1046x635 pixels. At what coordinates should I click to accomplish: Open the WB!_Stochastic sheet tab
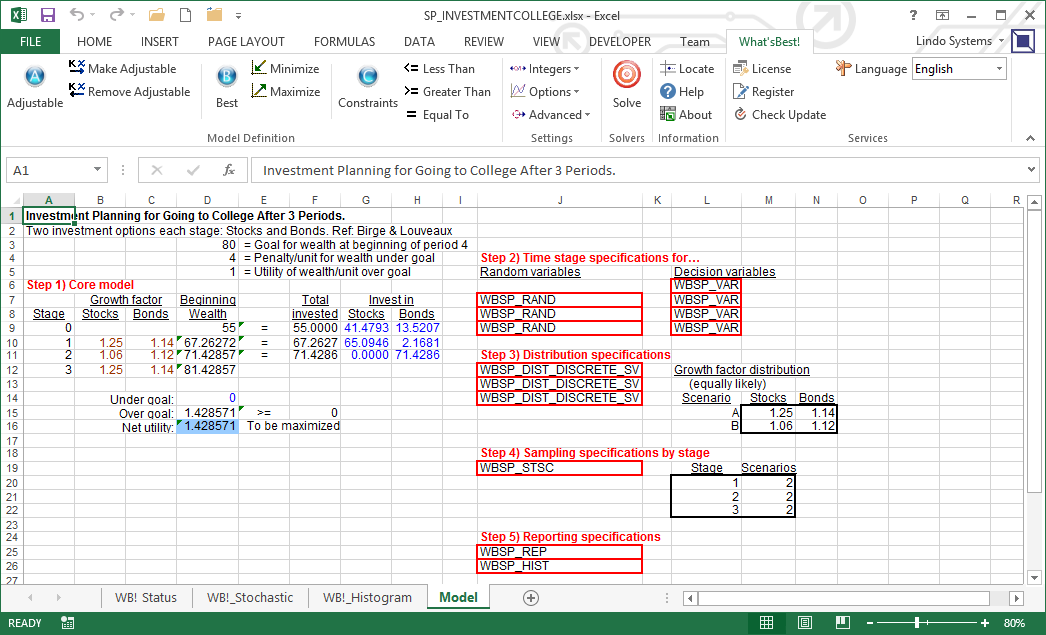250,598
